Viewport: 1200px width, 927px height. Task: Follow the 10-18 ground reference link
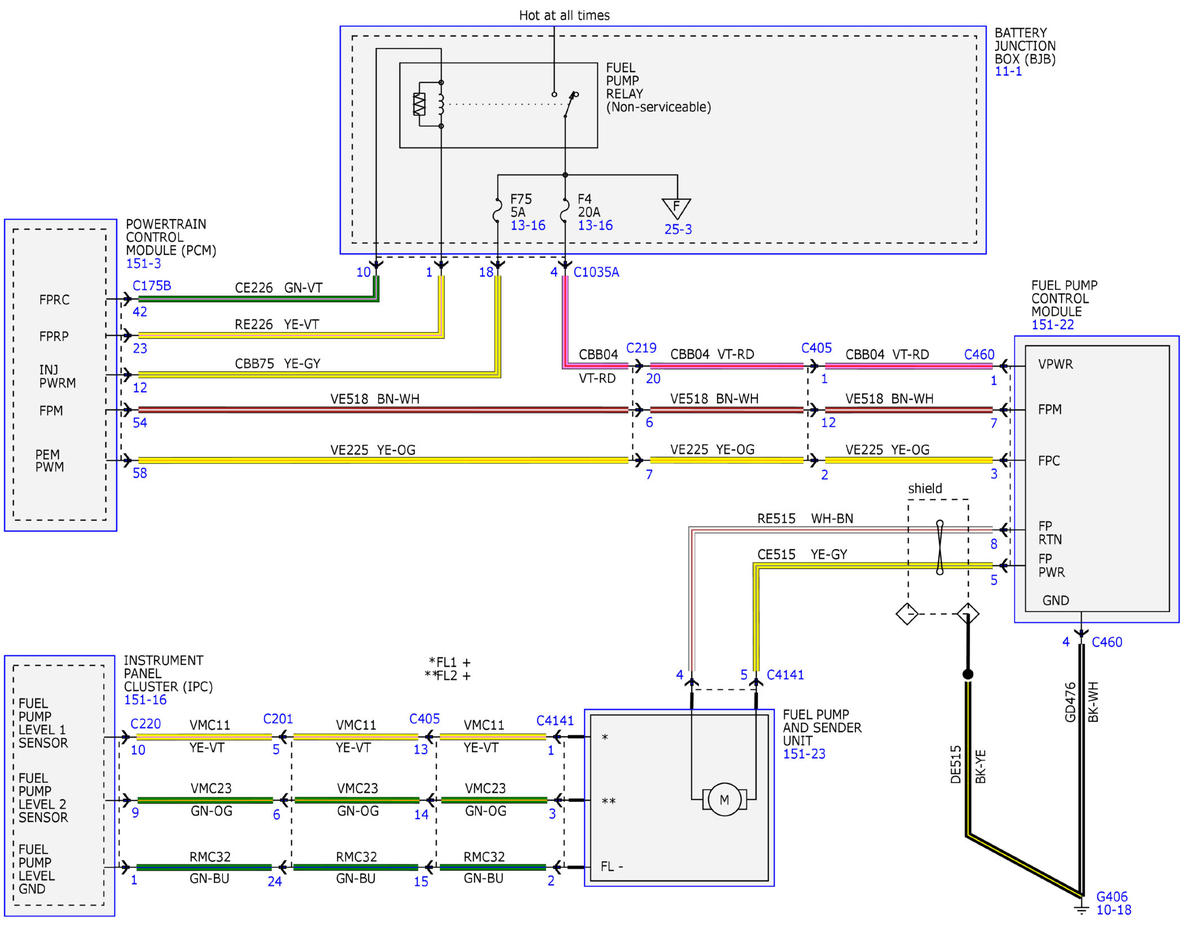point(1114,910)
